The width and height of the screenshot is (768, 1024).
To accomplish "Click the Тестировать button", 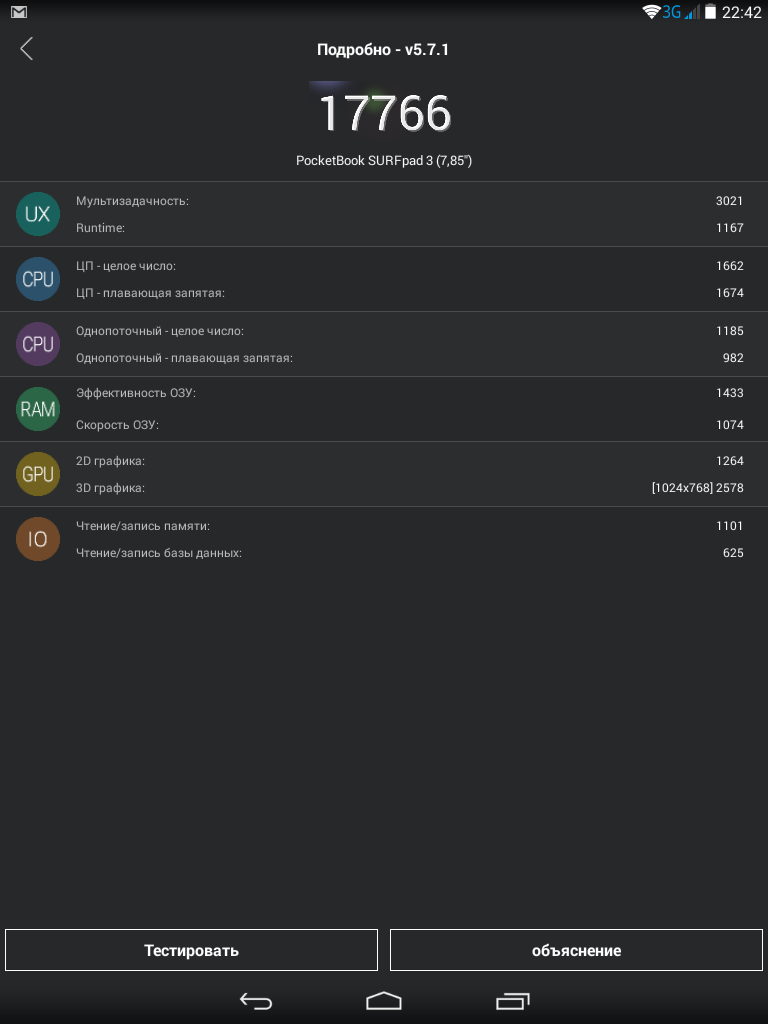I will 191,950.
